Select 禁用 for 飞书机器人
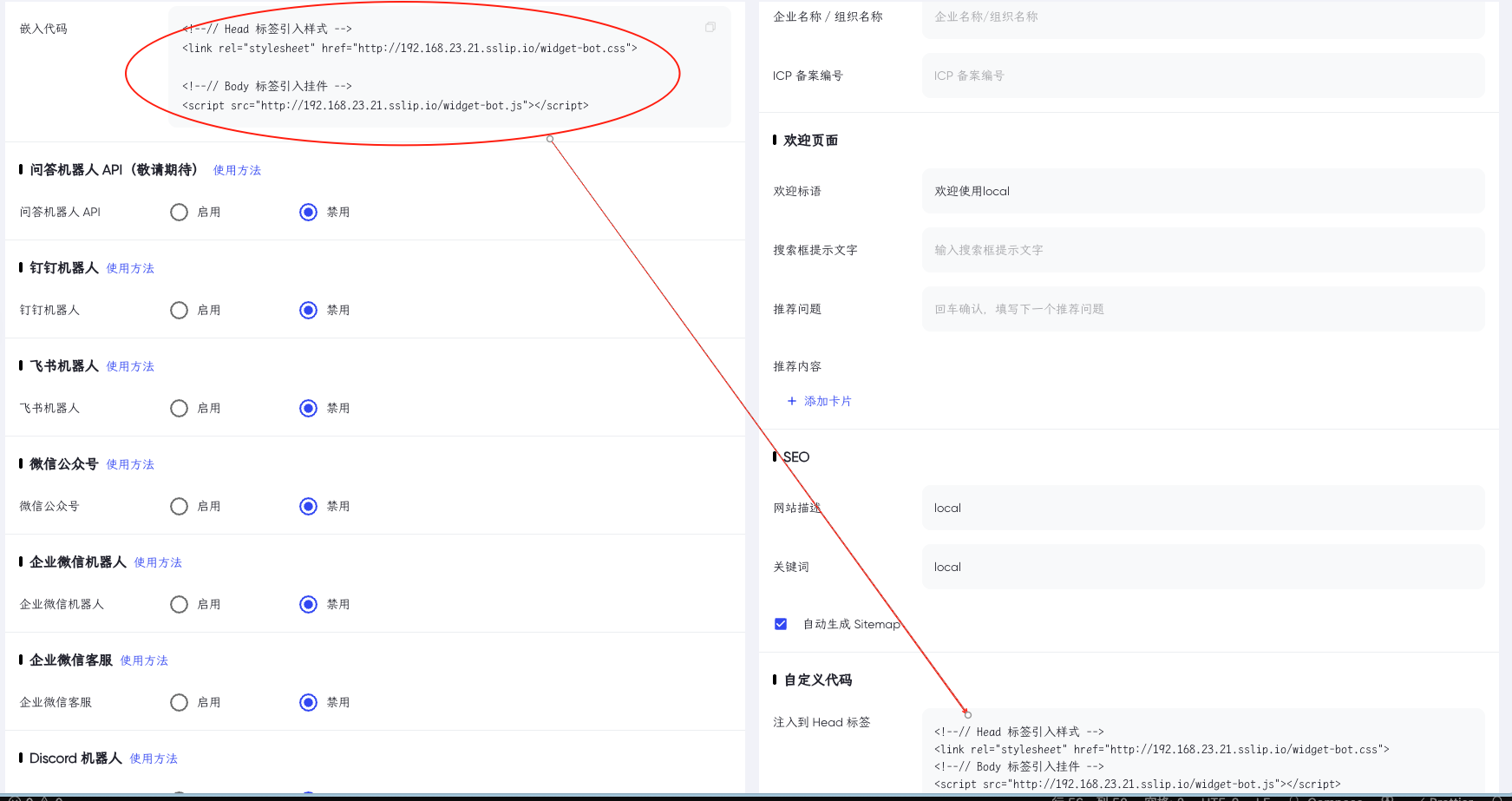 308,408
